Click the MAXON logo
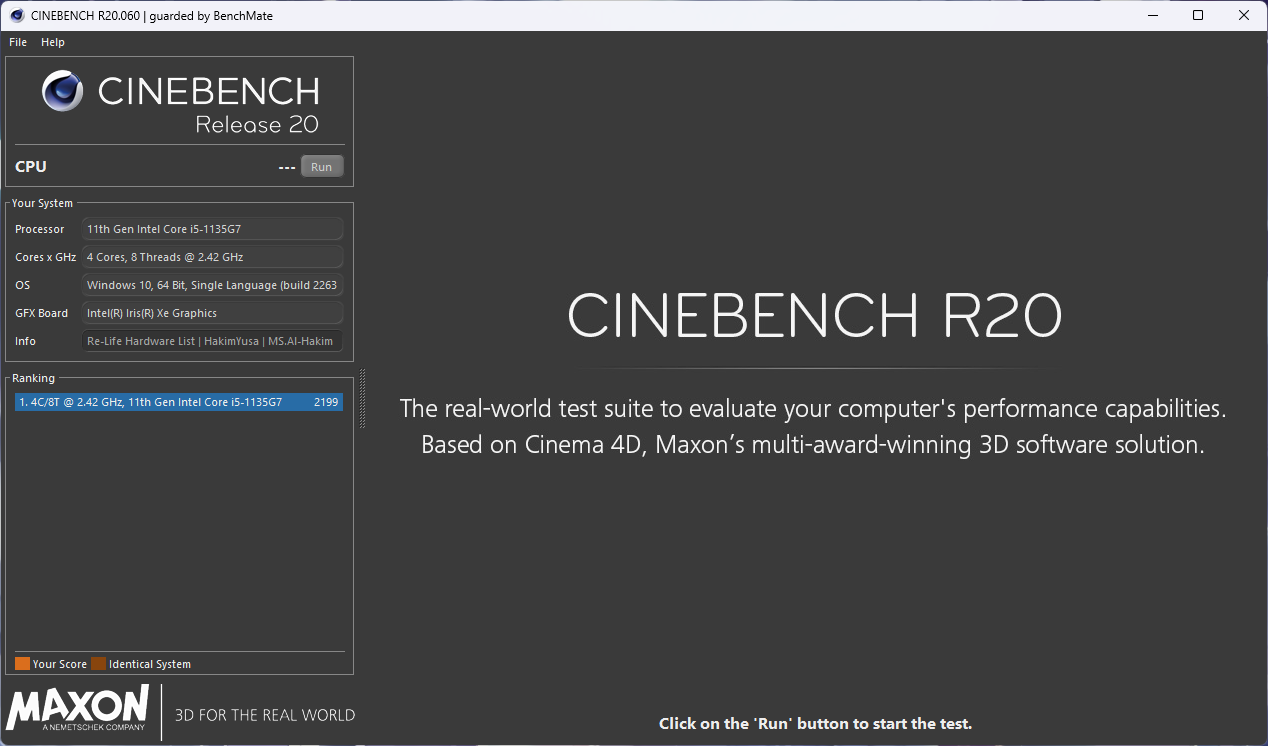This screenshot has height=746, width=1268. click(x=78, y=708)
